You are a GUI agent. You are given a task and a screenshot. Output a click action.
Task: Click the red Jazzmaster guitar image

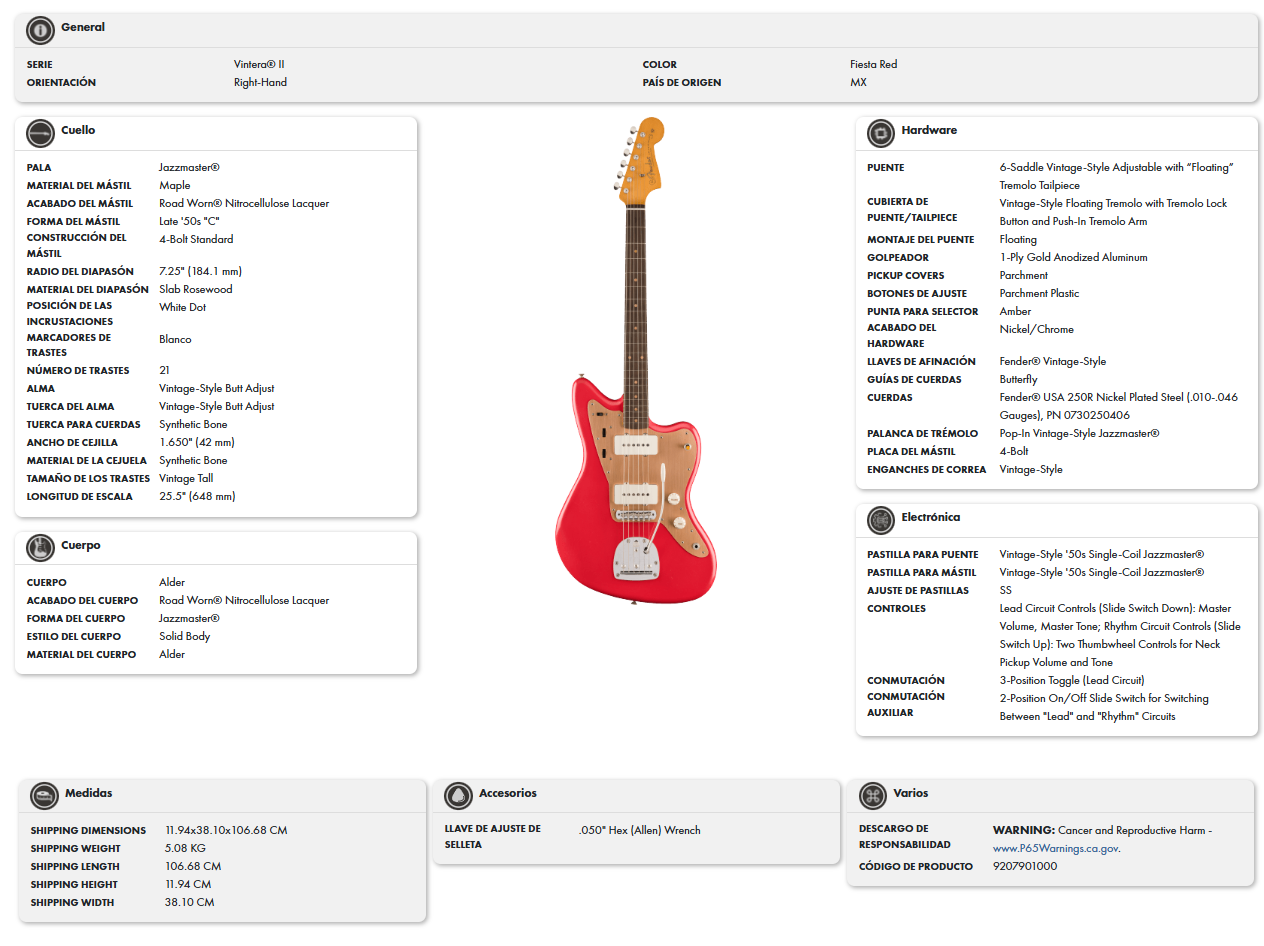pos(636,361)
